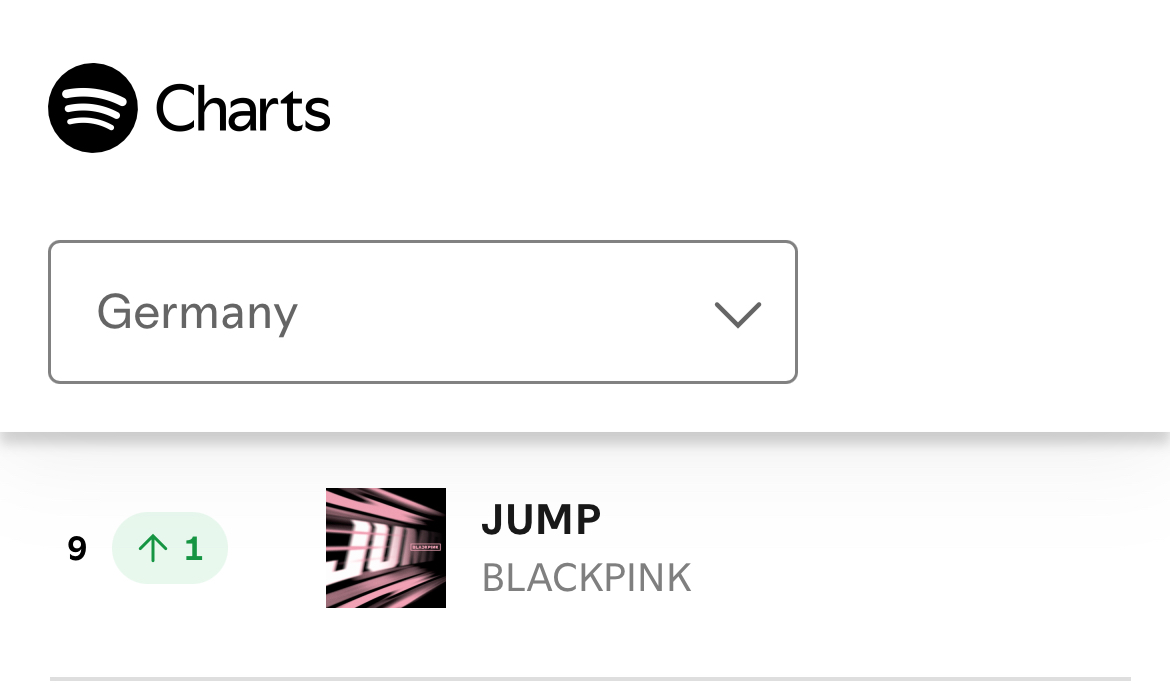The width and height of the screenshot is (1170, 684).
Task: Click the letter C in Charts
Action: (176, 108)
